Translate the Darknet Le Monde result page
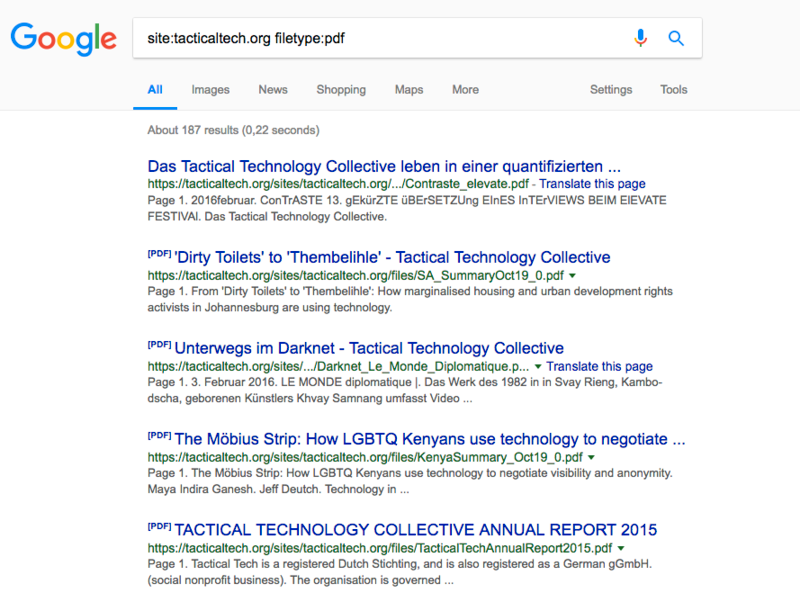The image size is (800, 602). pos(599,366)
